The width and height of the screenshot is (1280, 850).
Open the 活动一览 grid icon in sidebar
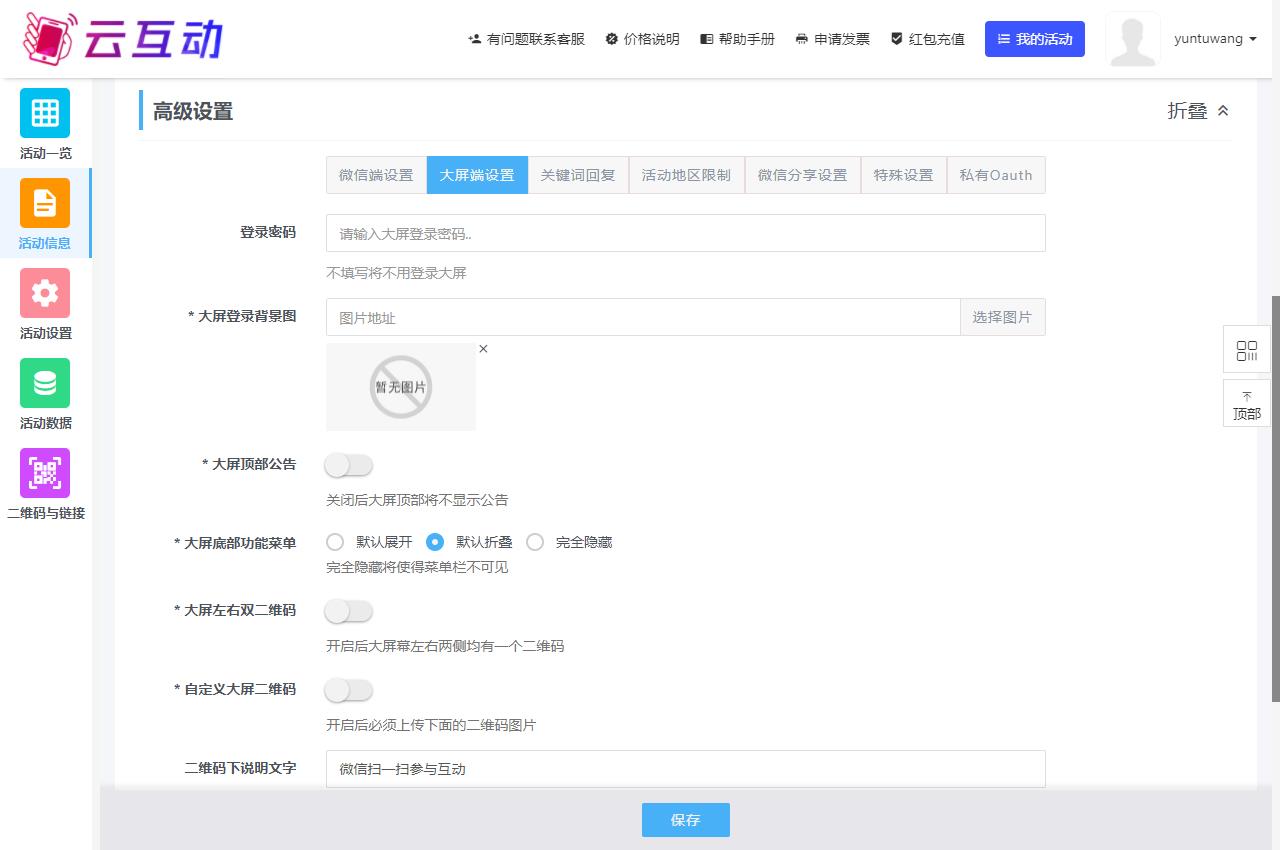click(45, 113)
